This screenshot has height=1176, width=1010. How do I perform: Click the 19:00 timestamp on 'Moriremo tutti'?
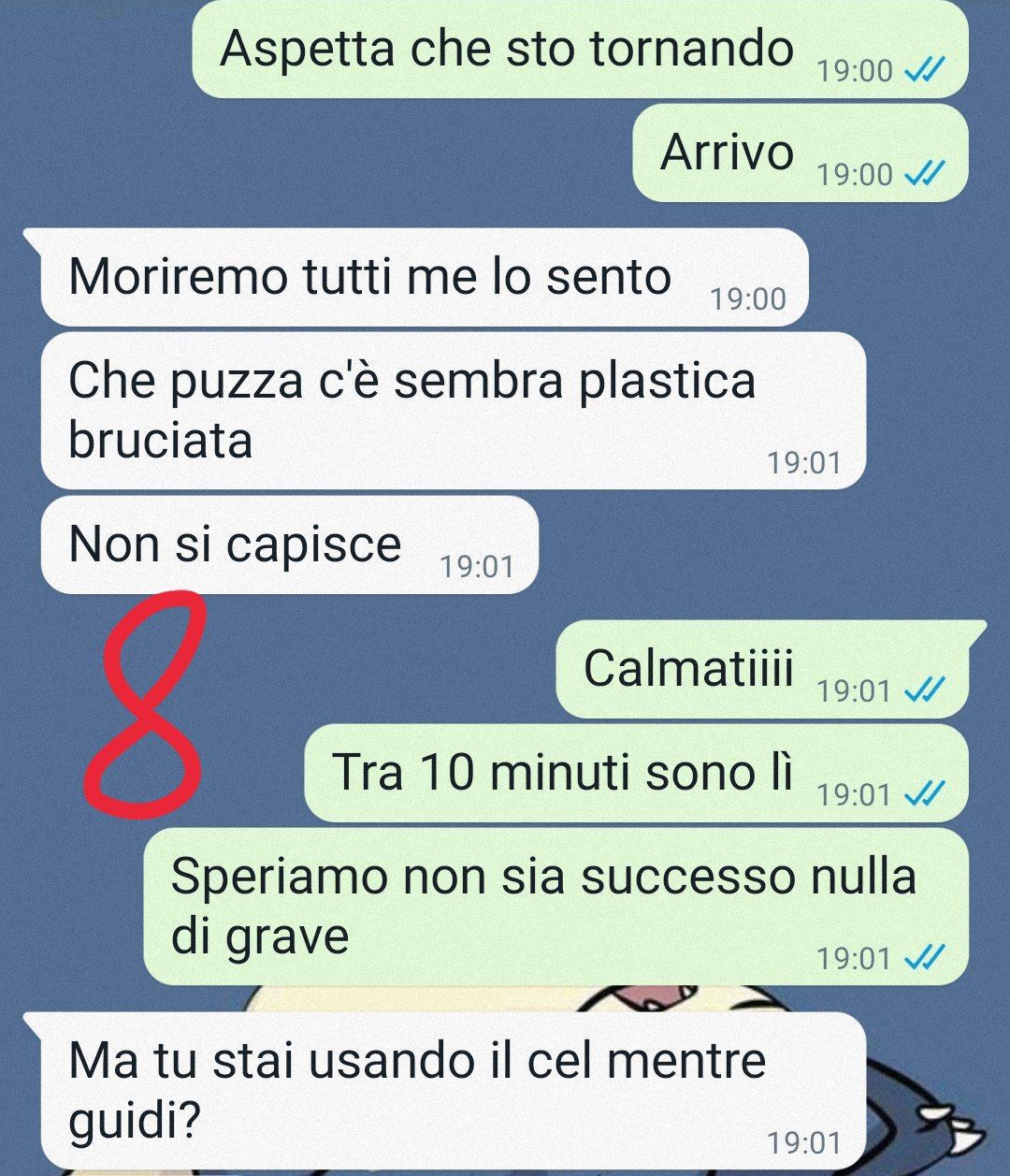point(748,299)
